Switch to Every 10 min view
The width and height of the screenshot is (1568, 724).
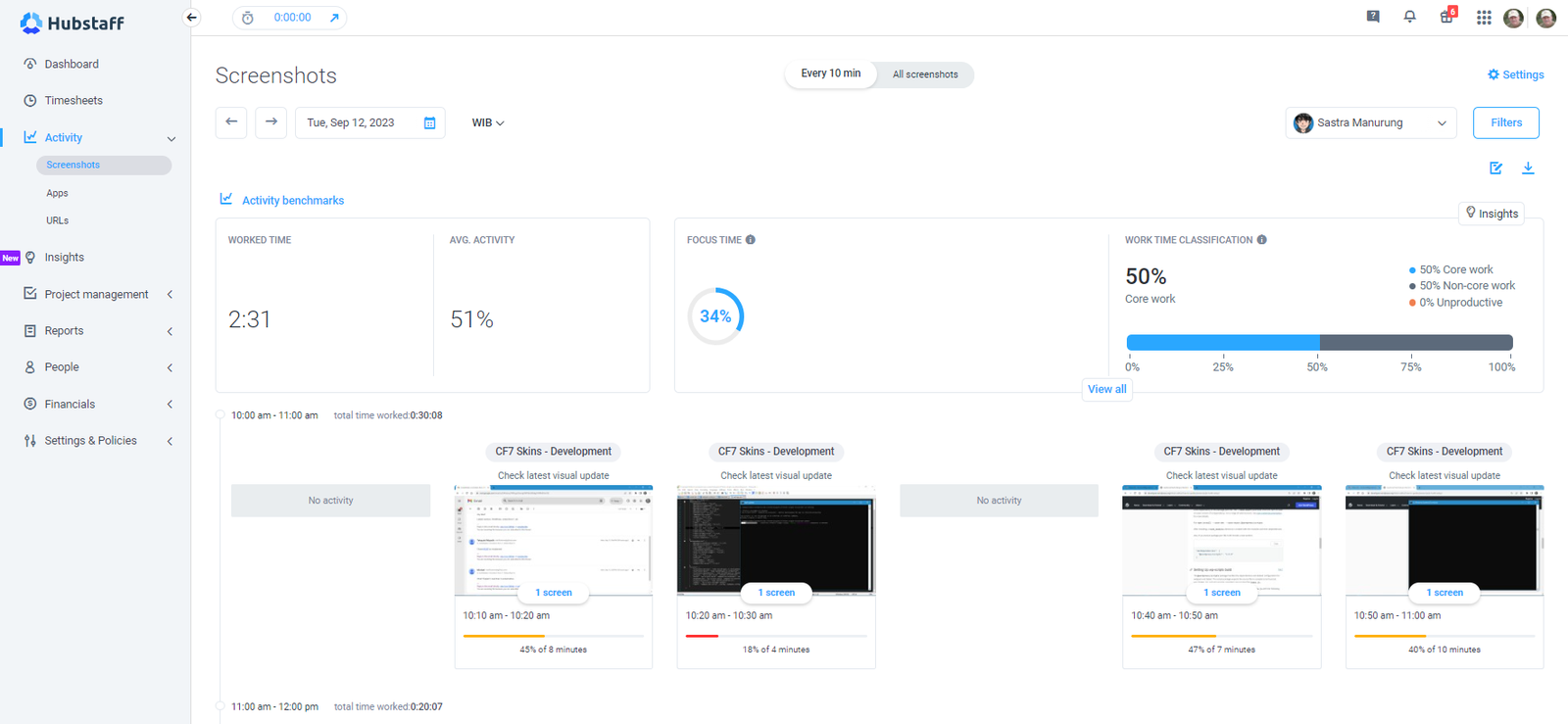[830, 74]
